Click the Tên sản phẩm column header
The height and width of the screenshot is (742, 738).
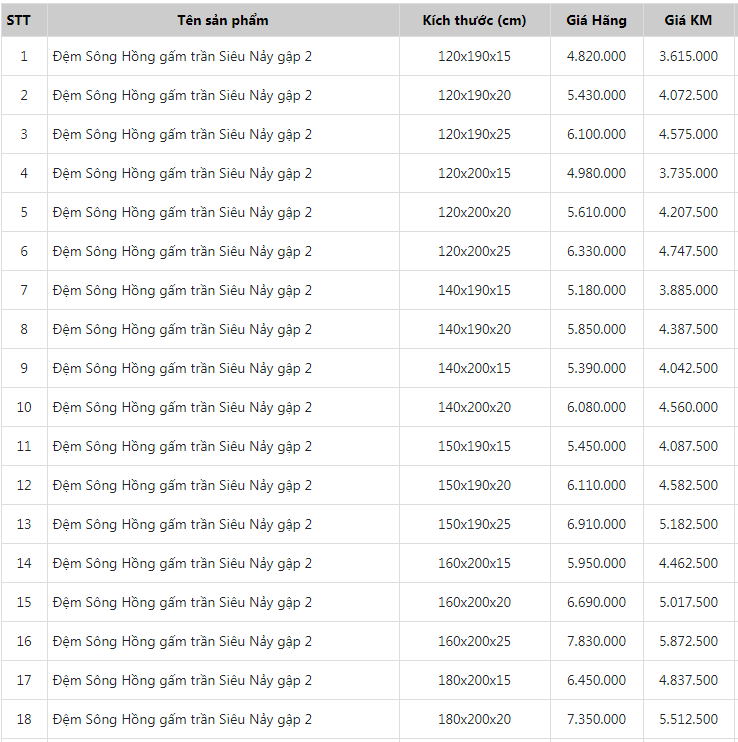click(223, 20)
